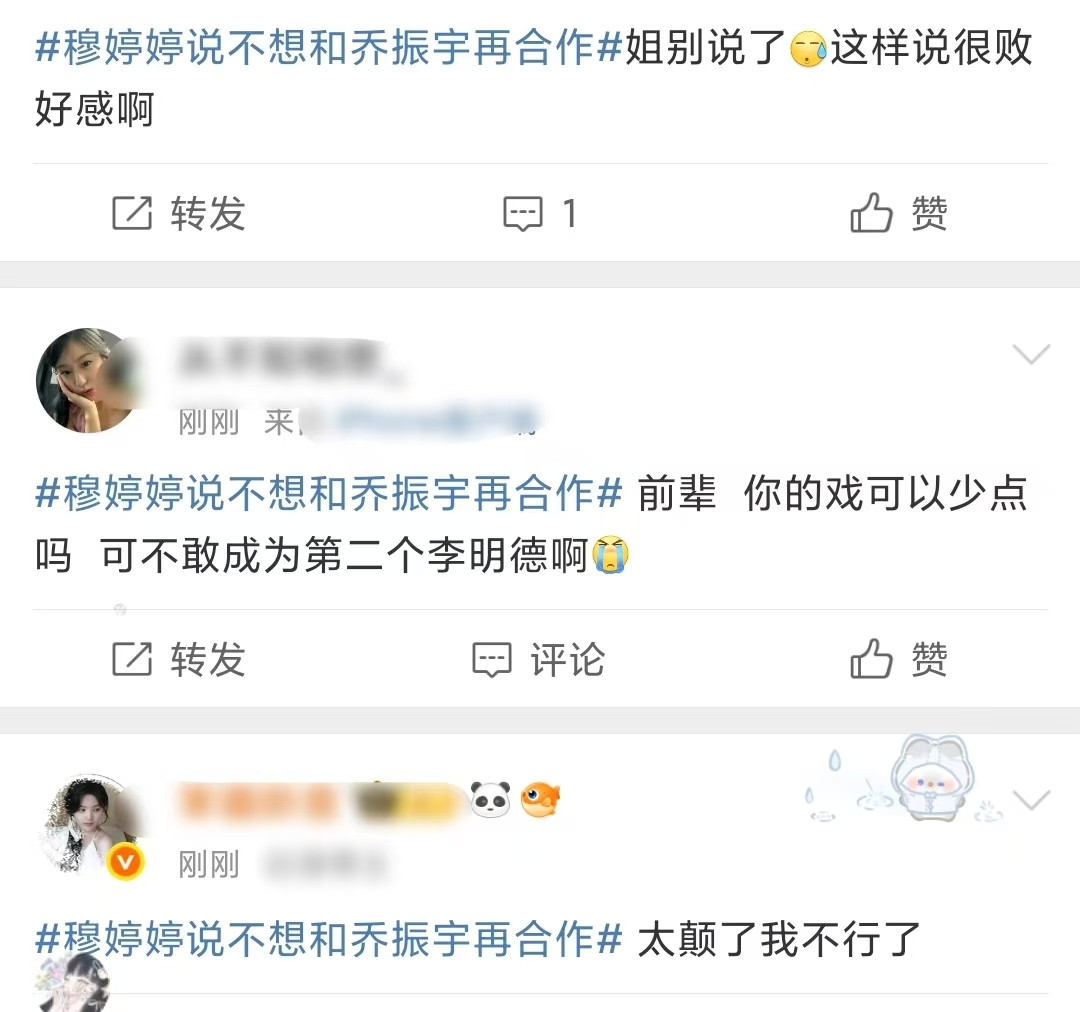Click the orange V verified badge
Image resolution: width=1080 pixels, height=1012 pixels.
coord(125,861)
